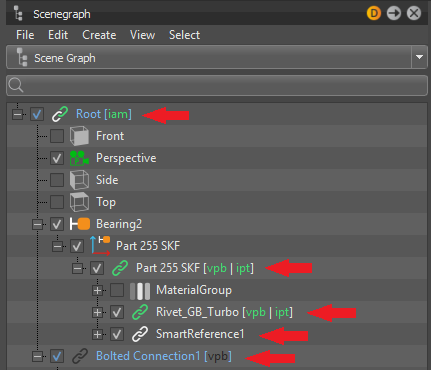Expand the MaterialGroup node

pyautogui.click(x=97, y=290)
